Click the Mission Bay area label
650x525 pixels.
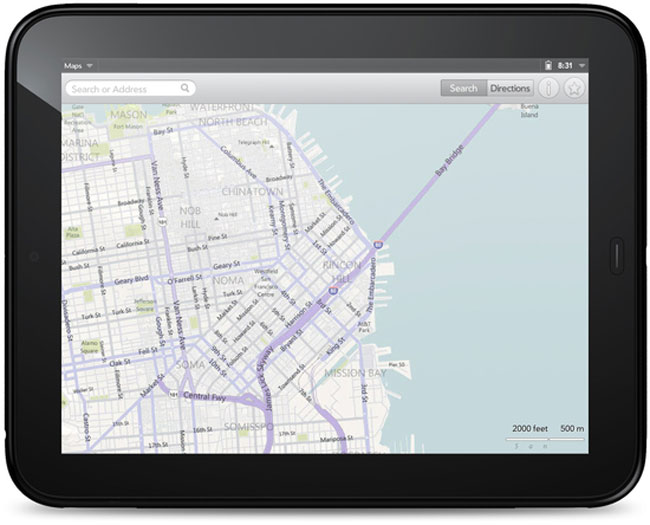pos(353,373)
